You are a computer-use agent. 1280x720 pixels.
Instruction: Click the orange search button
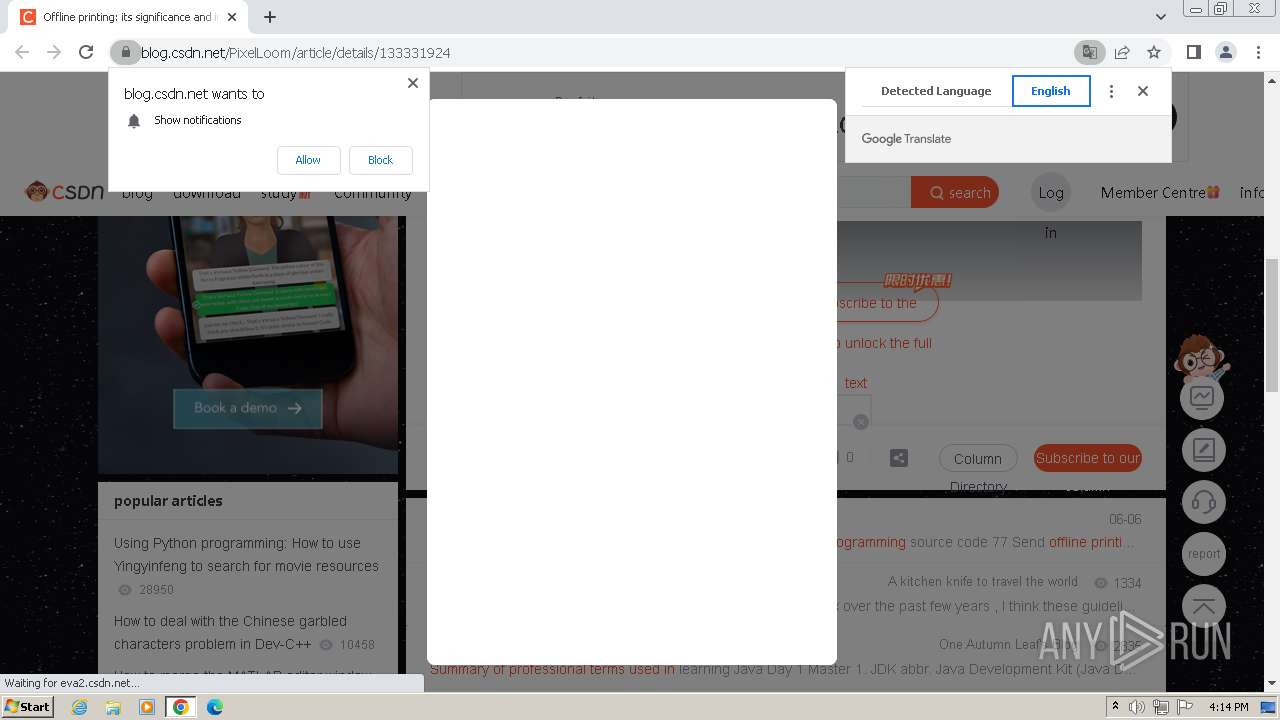point(955,192)
